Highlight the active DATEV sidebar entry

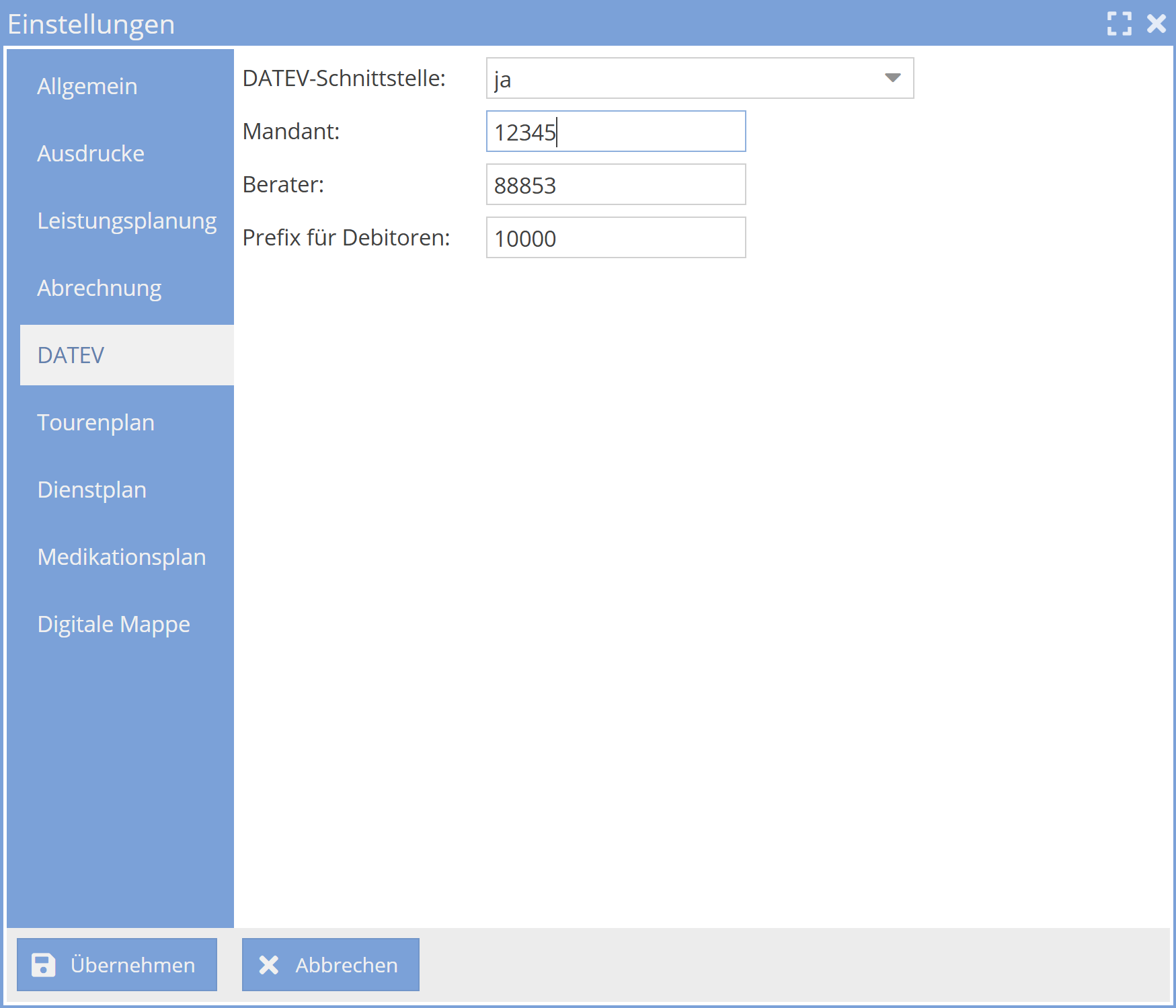(x=71, y=355)
